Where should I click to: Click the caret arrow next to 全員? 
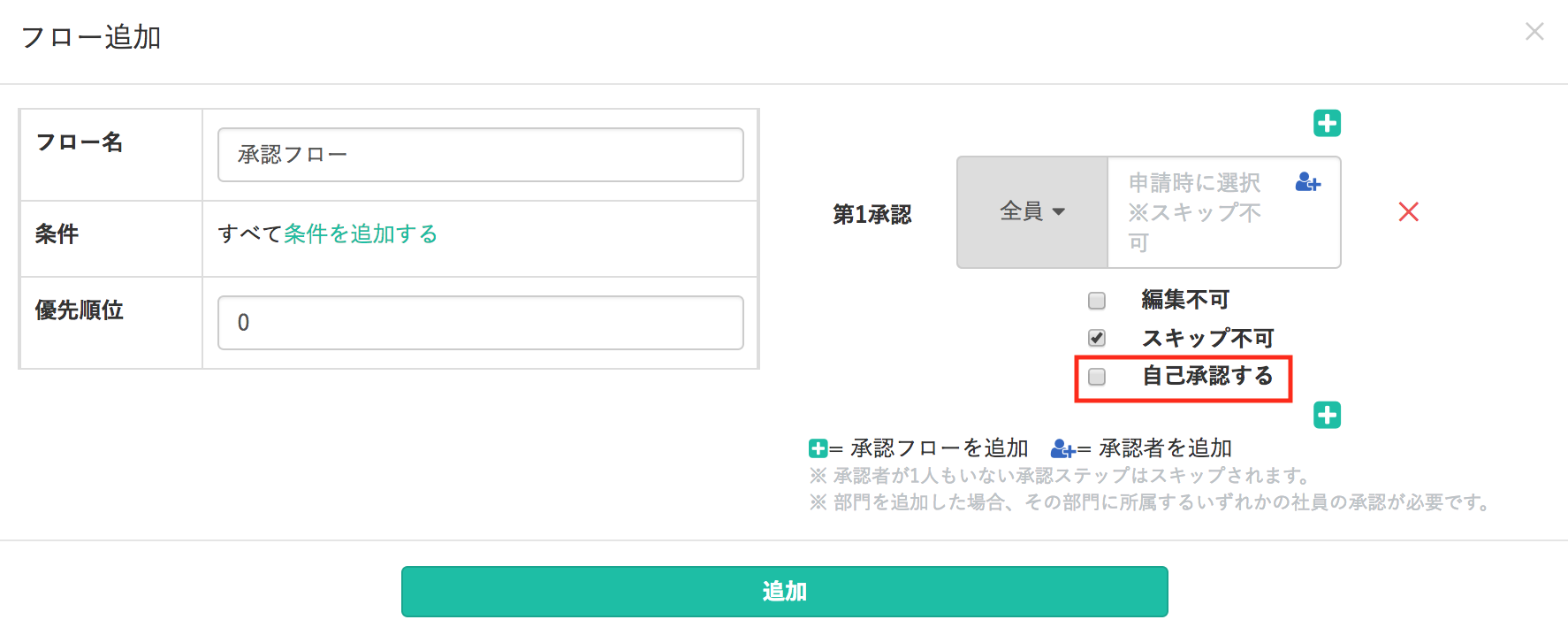(x=1059, y=212)
